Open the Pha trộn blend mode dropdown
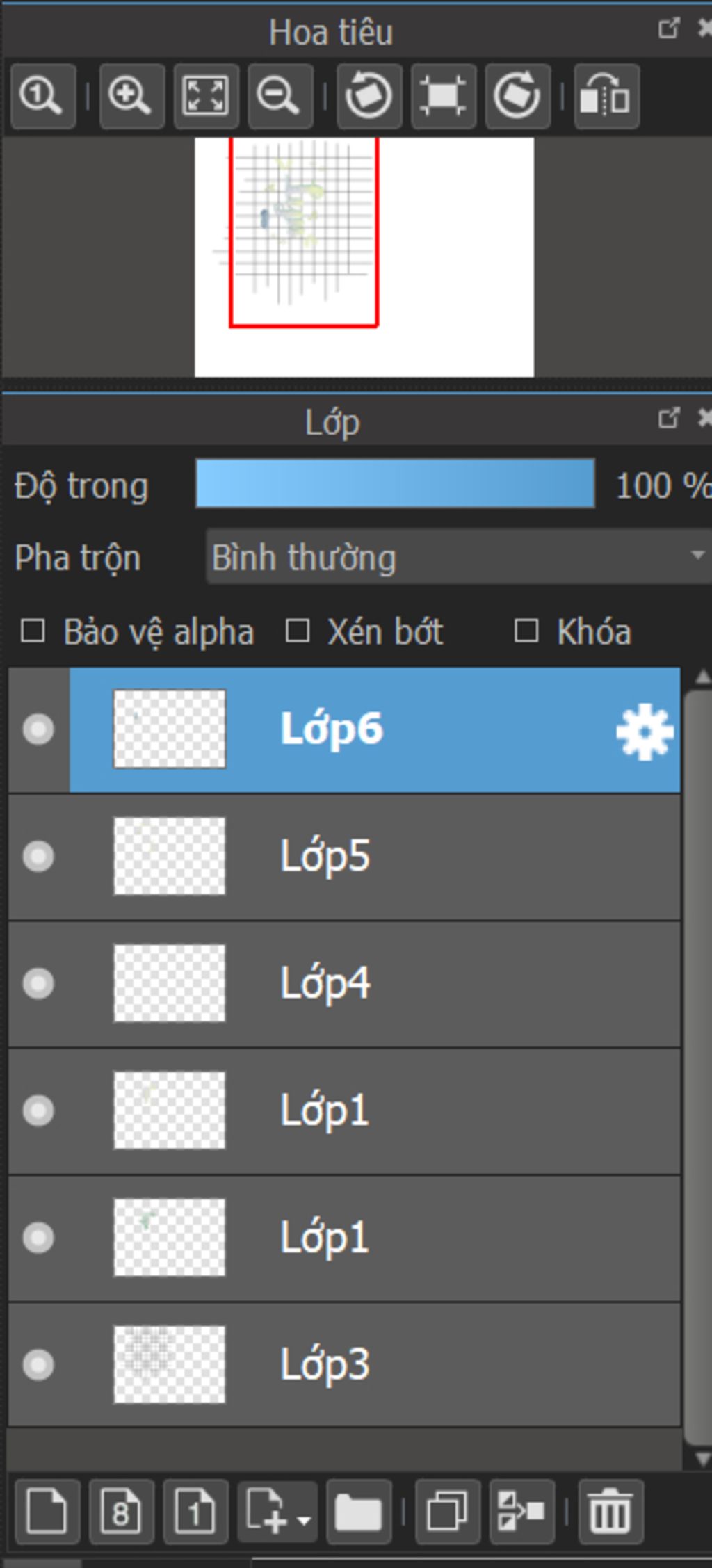The height and width of the screenshot is (1568, 712). (x=459, y=557)
